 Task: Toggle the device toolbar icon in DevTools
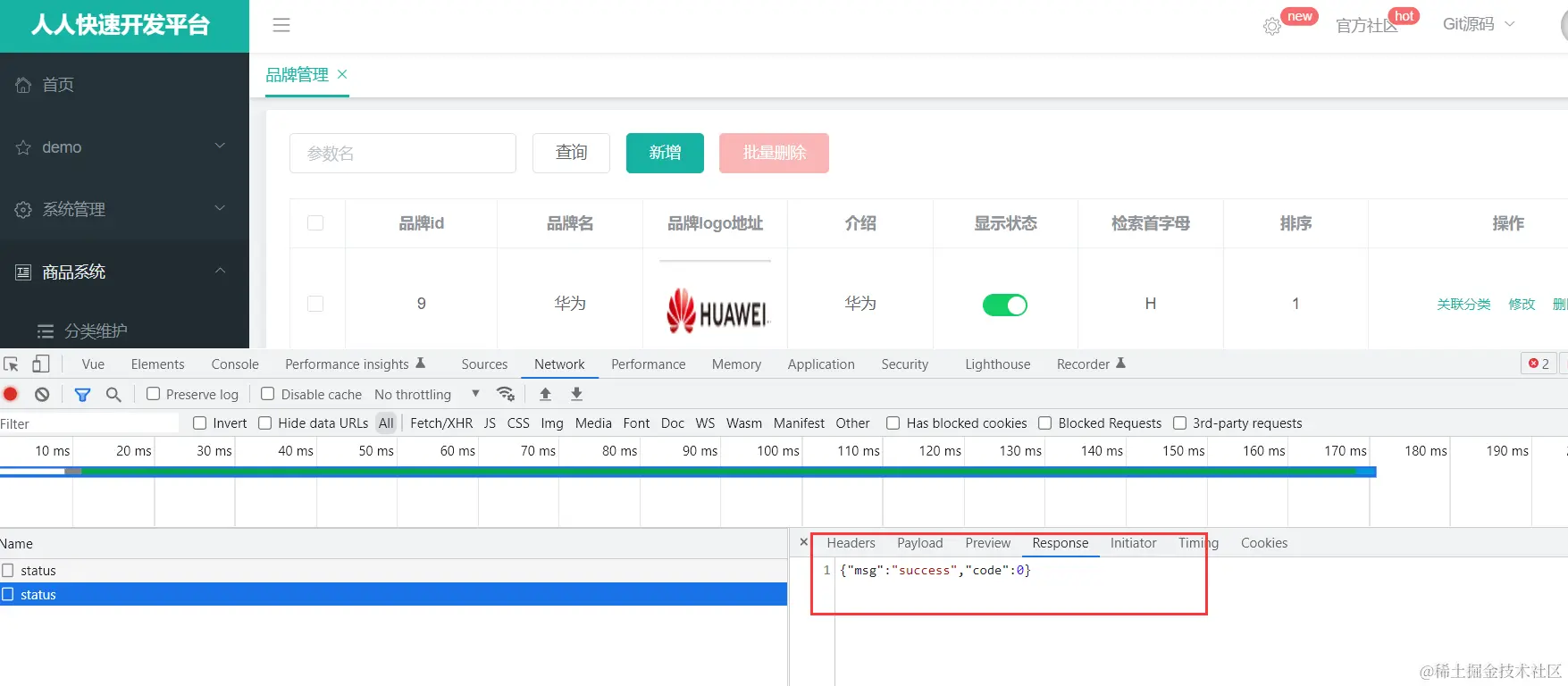click(x=41, y=364)
